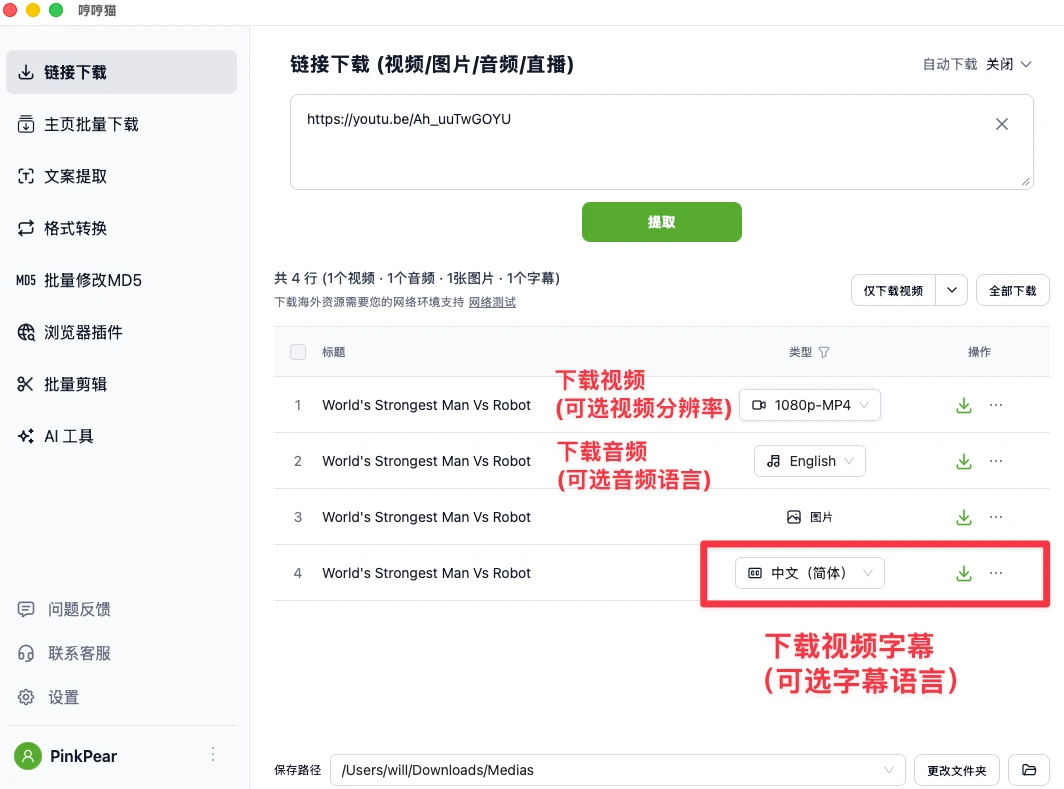Screen dimensions: 1064x789
Task: Click download icon for the 1080p-MP4 video row
Action: point(964,405)
